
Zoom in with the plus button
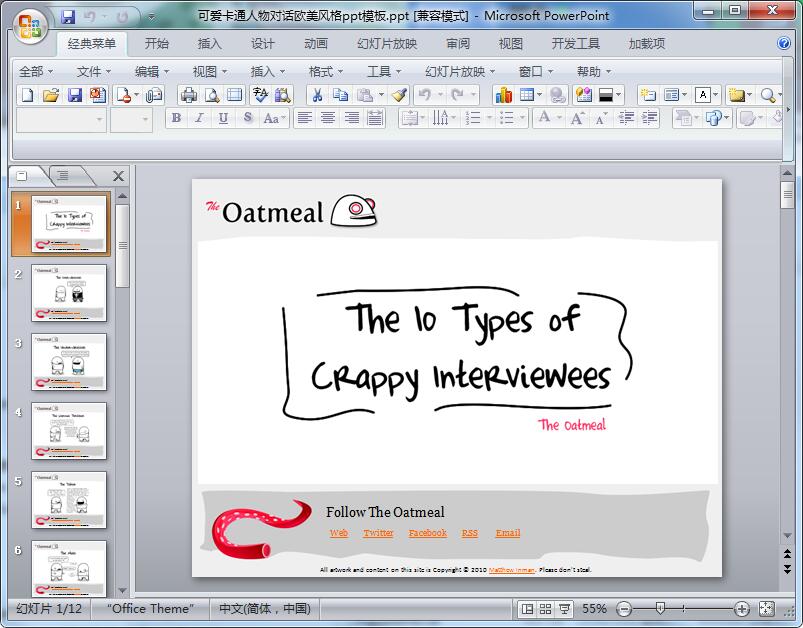click(742, 609)
